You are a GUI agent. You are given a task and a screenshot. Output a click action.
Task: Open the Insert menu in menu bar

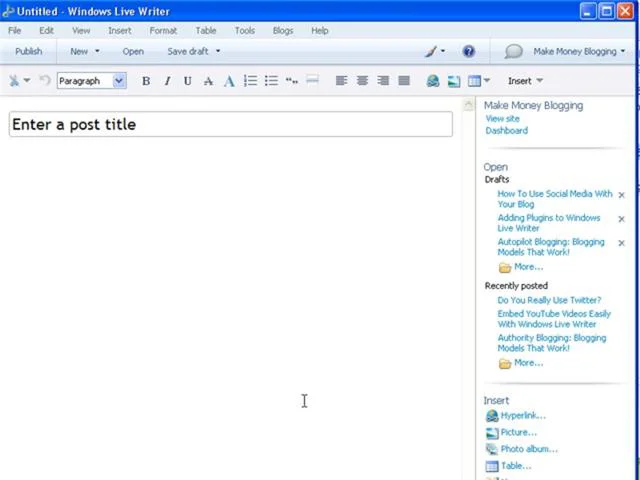coord(120,31)
